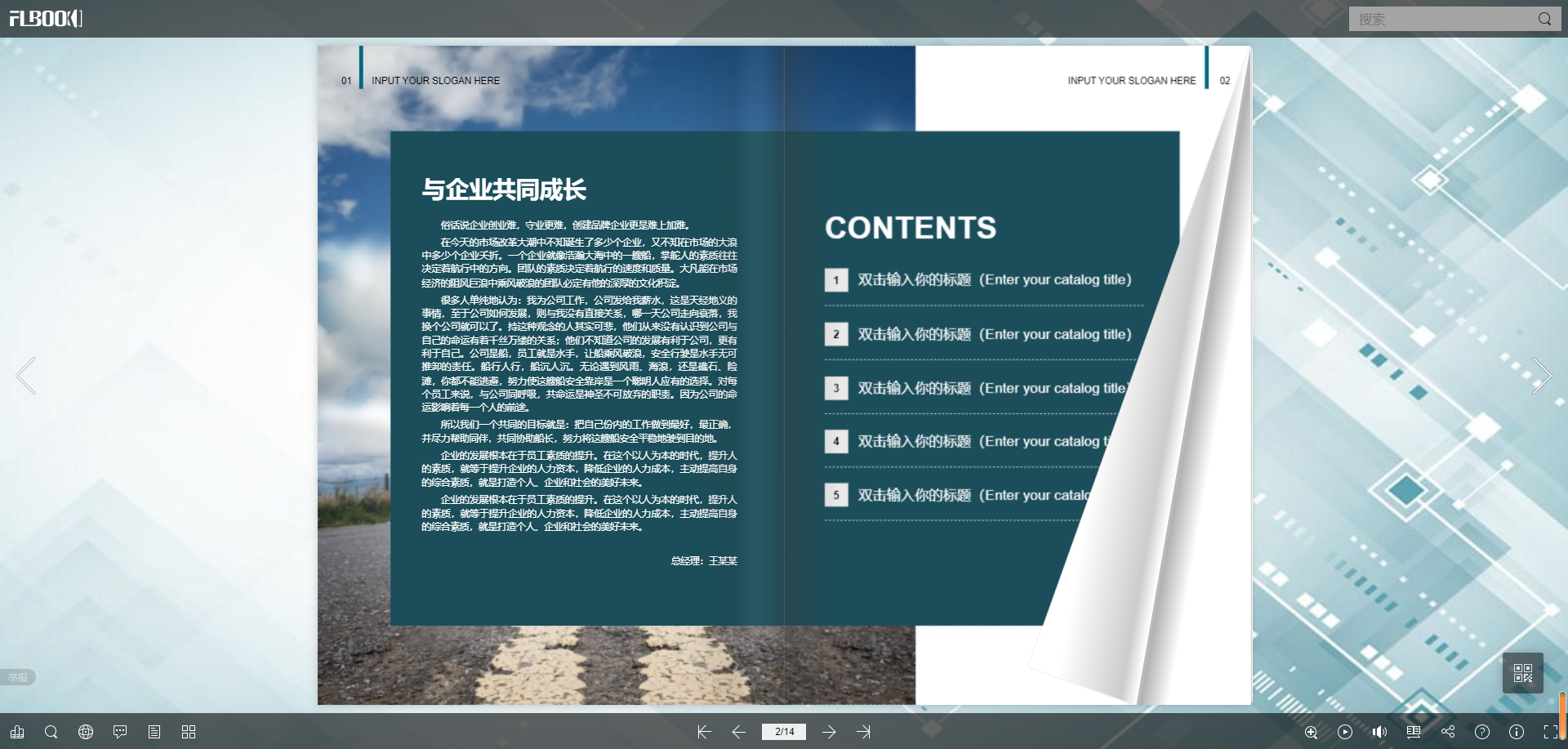Screen dimensions: 1568x749
Task: Open the share icon
Action: pos(1448,732)
